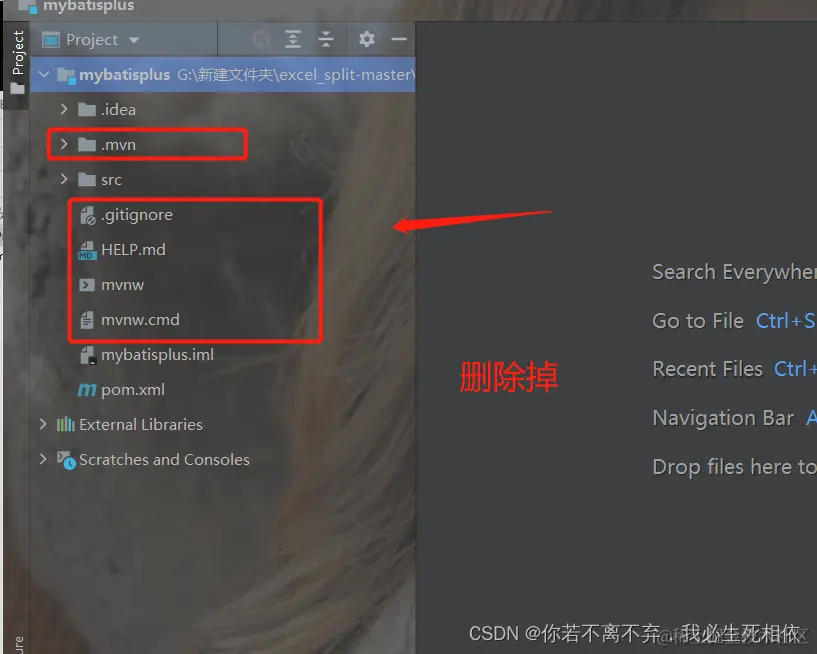This screenshot has height=654, width=817.
Task: Click the Navigation Bar hint
Action: tap(723, 418)
